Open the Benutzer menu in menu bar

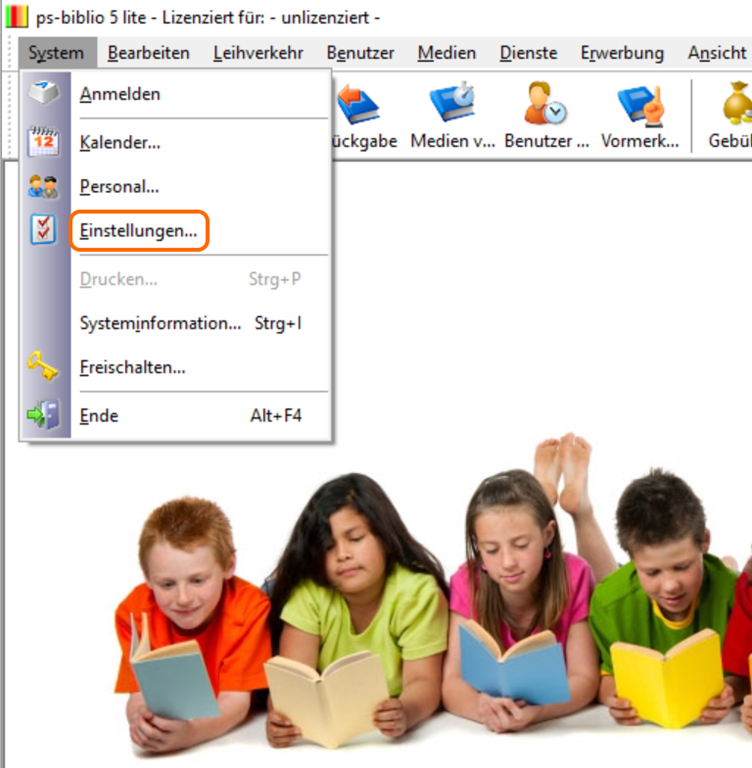click(x=360, y=53)
